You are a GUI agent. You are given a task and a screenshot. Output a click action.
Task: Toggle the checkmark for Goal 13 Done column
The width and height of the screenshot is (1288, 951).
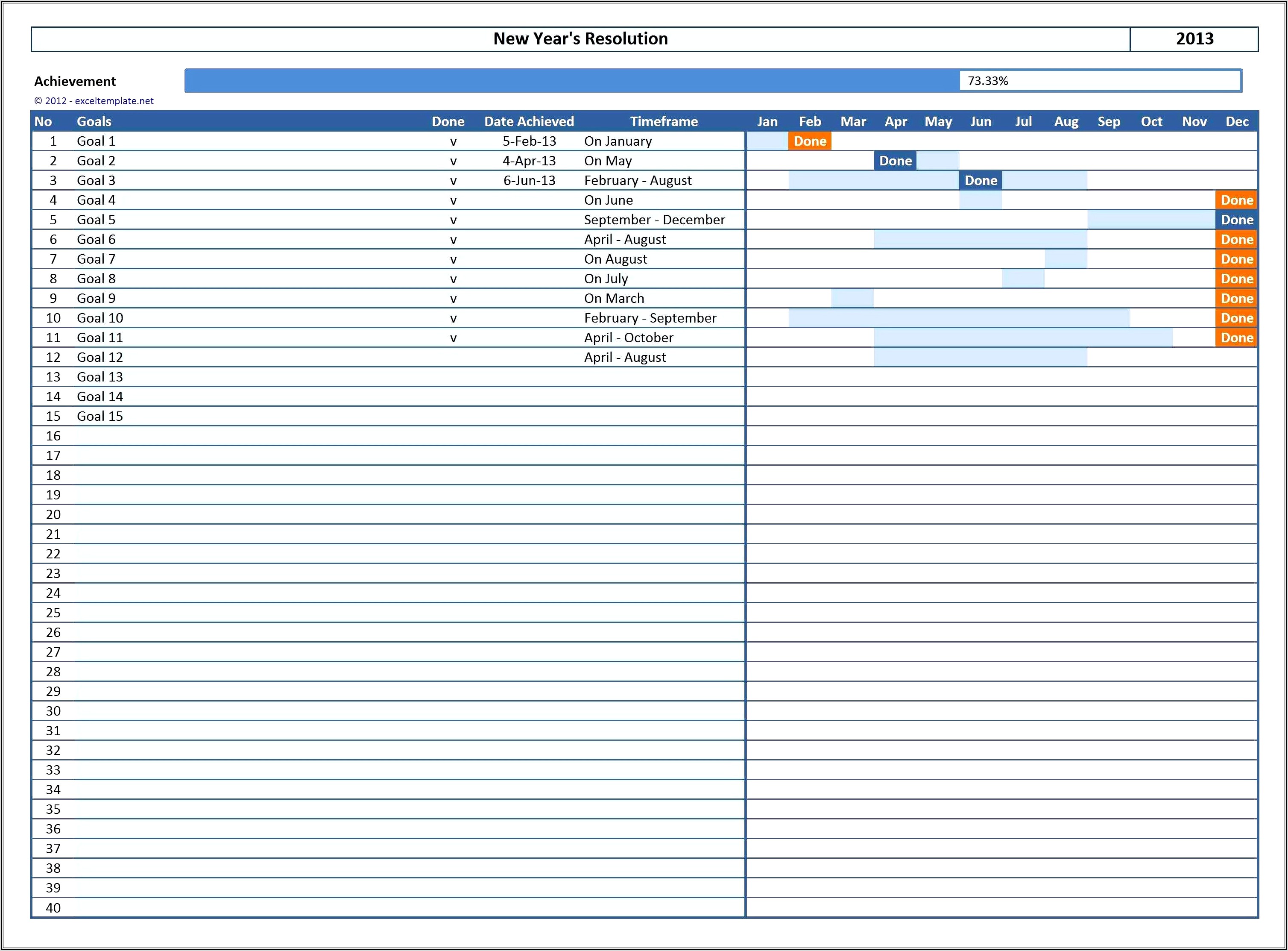coord(451,376)
